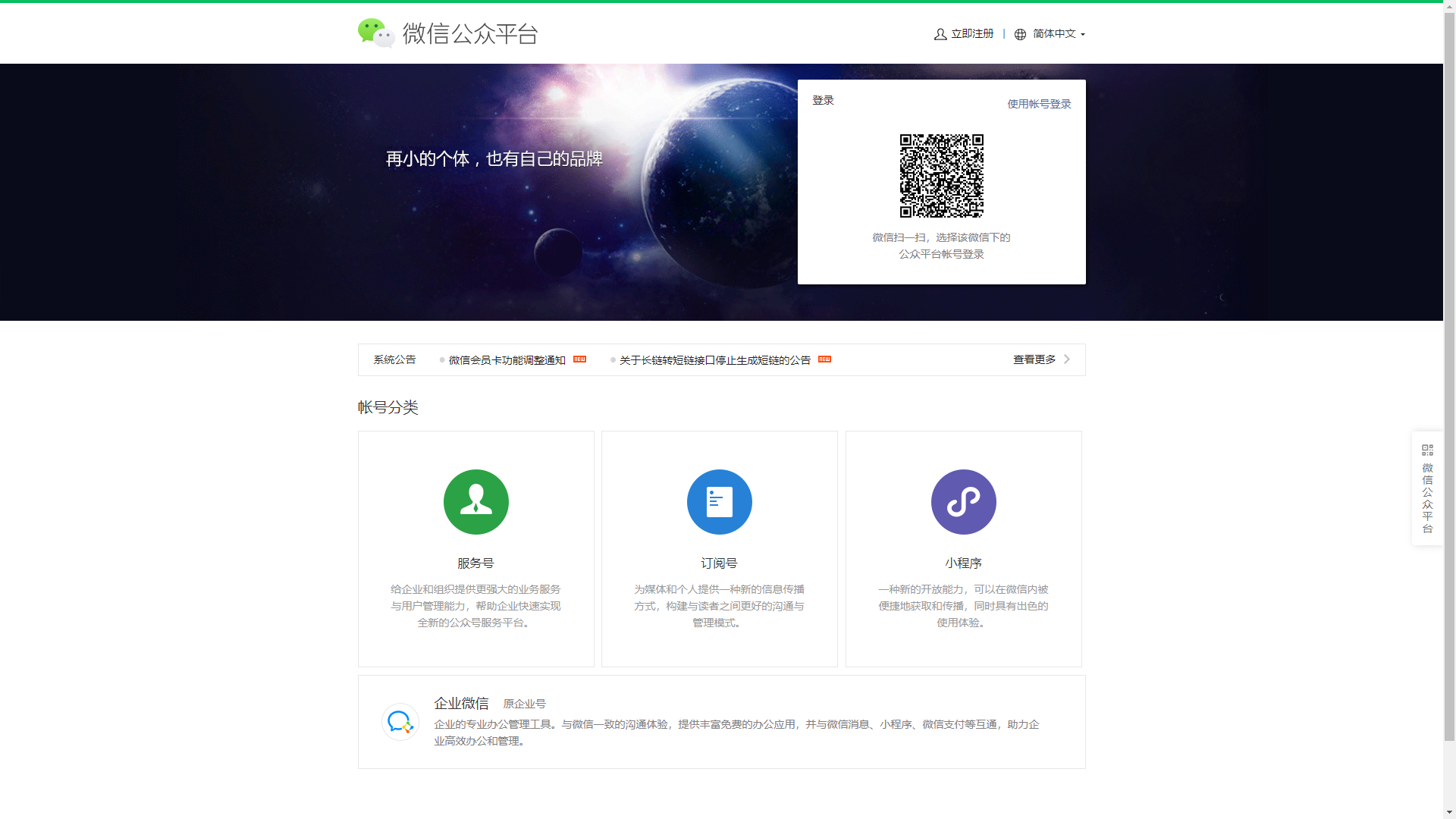Screen dimensions: 1456x819
Task: Open the 立即注册 registration link
Action: [972, 34]
